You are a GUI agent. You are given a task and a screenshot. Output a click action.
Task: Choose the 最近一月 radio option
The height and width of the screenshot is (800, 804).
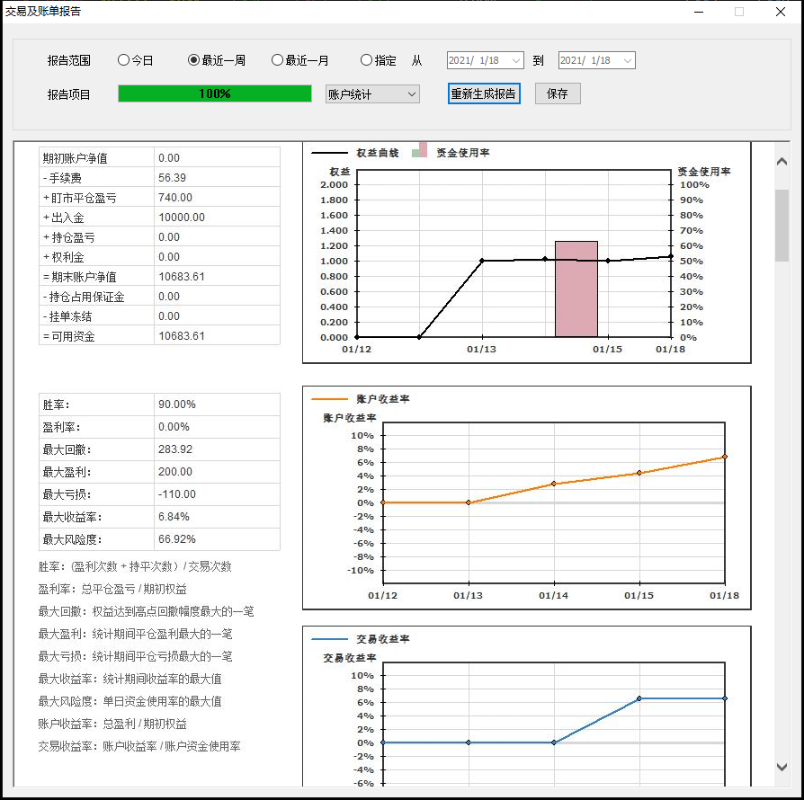click(x=278, y=60)
